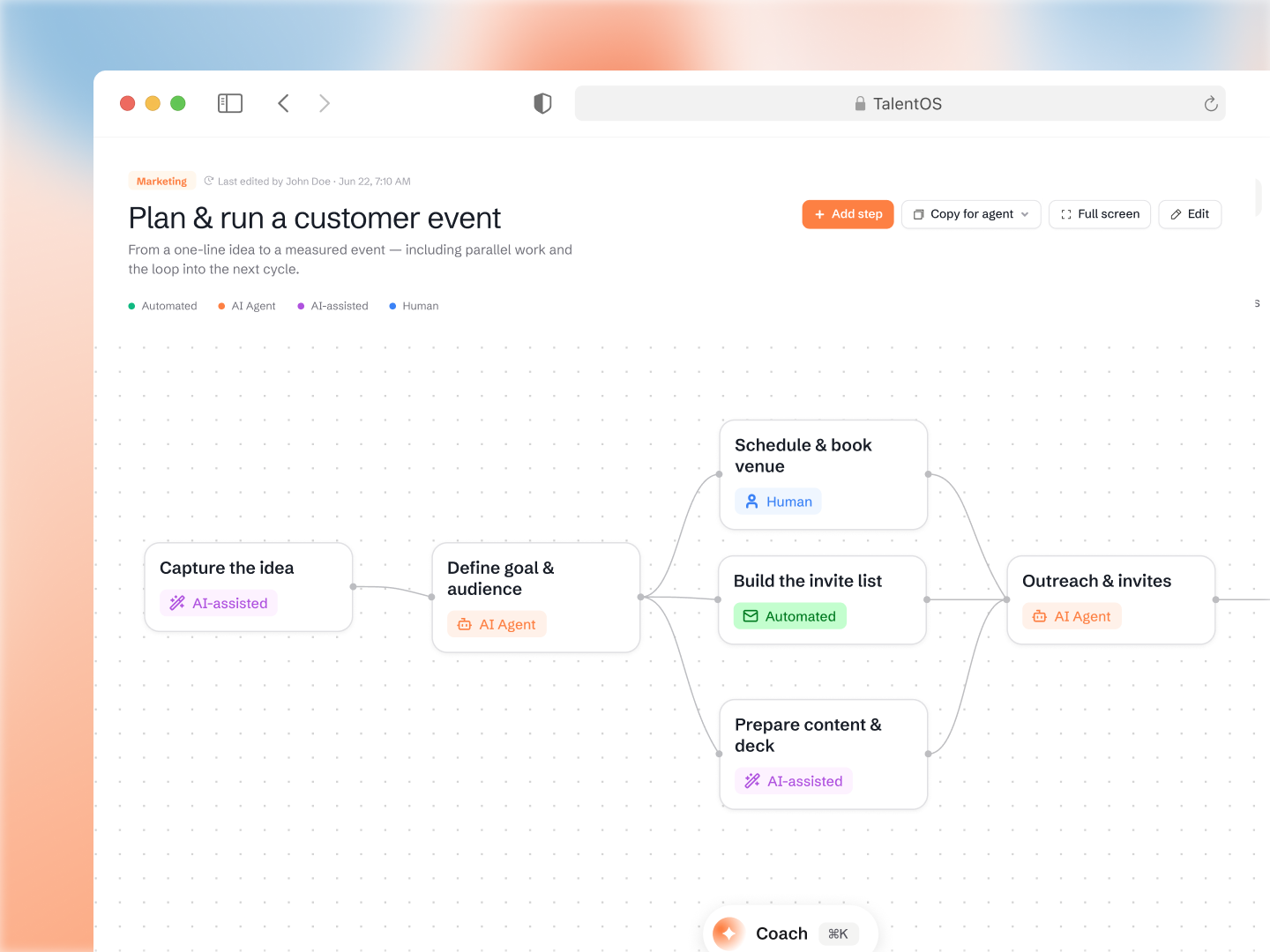Select the Marketing tag

161,181
